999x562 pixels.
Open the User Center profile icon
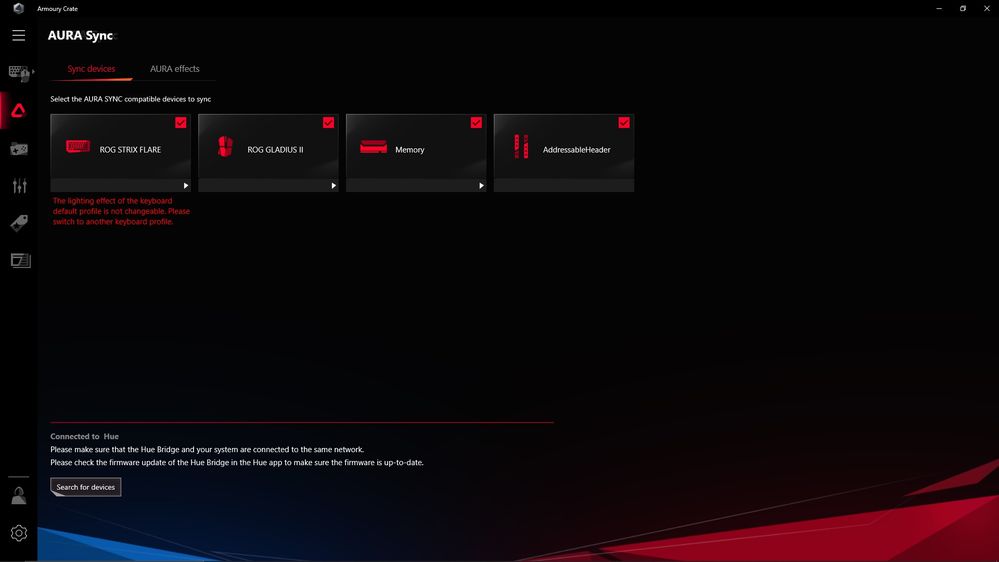18,496
